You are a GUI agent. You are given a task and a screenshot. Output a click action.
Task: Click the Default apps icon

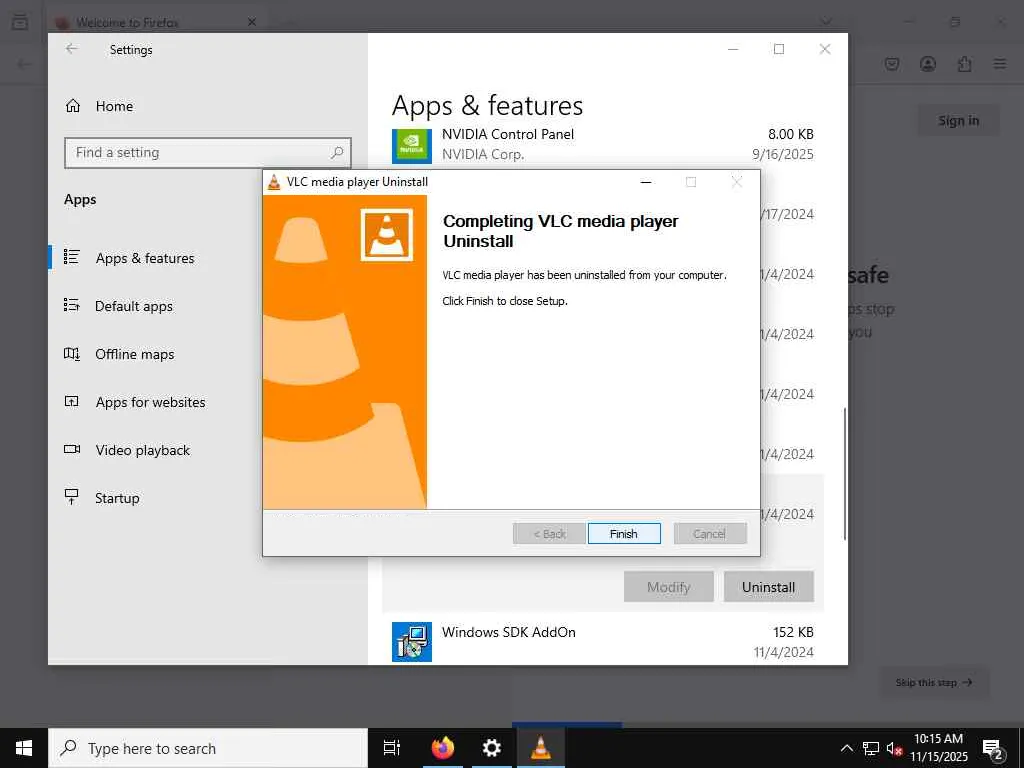[72, 305]
